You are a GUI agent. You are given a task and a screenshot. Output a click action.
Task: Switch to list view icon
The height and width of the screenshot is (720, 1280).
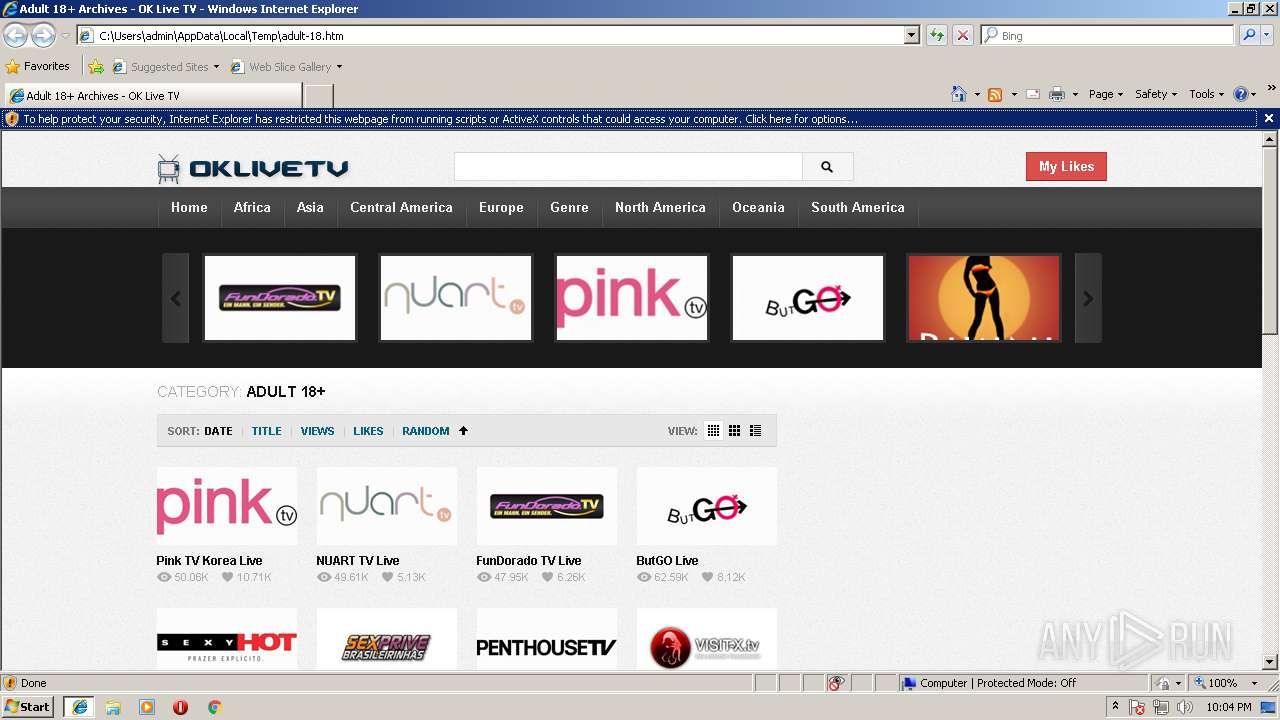(x=755, y=431)
